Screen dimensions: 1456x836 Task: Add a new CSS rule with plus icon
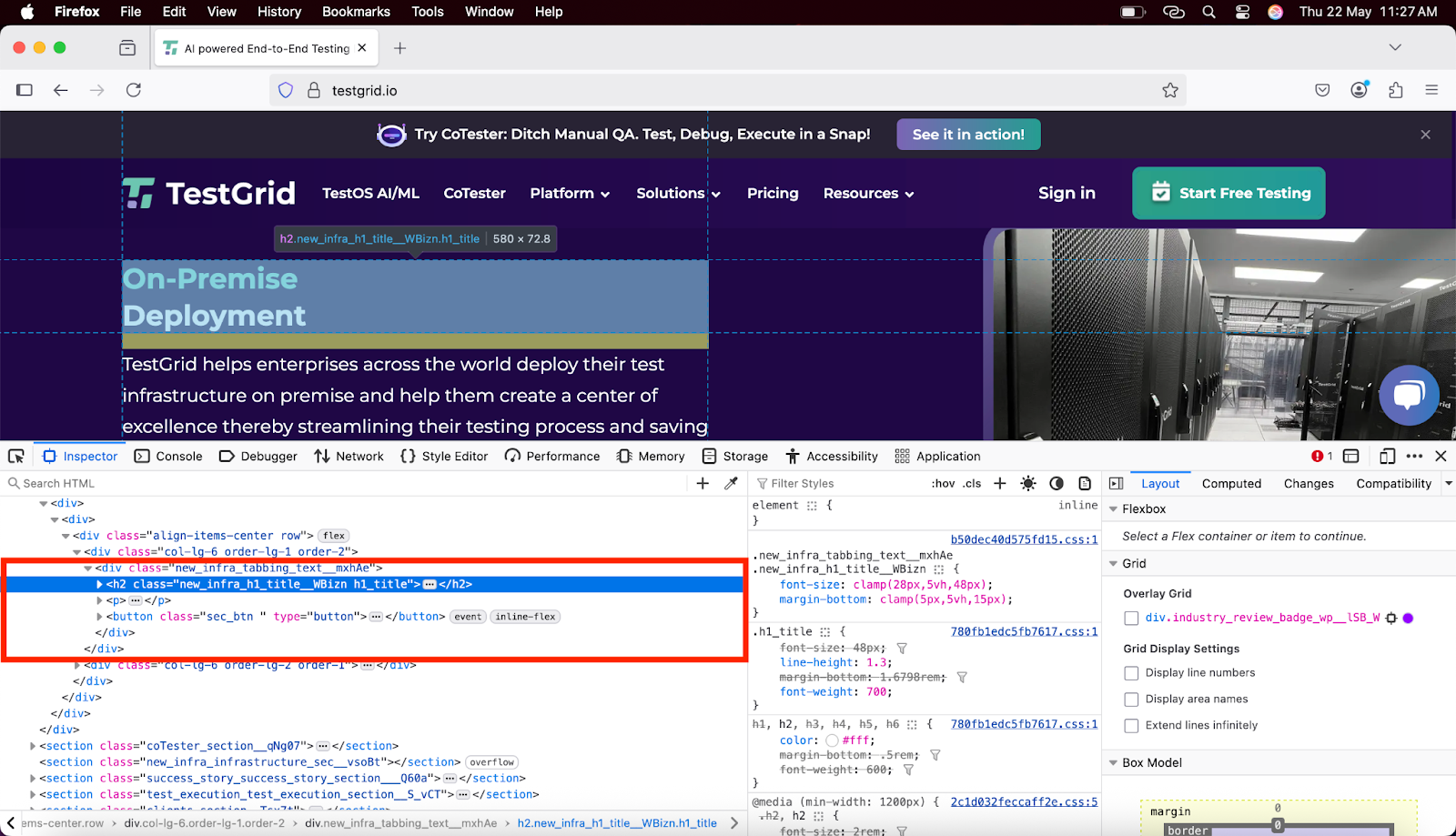[x=1000, y=483]
